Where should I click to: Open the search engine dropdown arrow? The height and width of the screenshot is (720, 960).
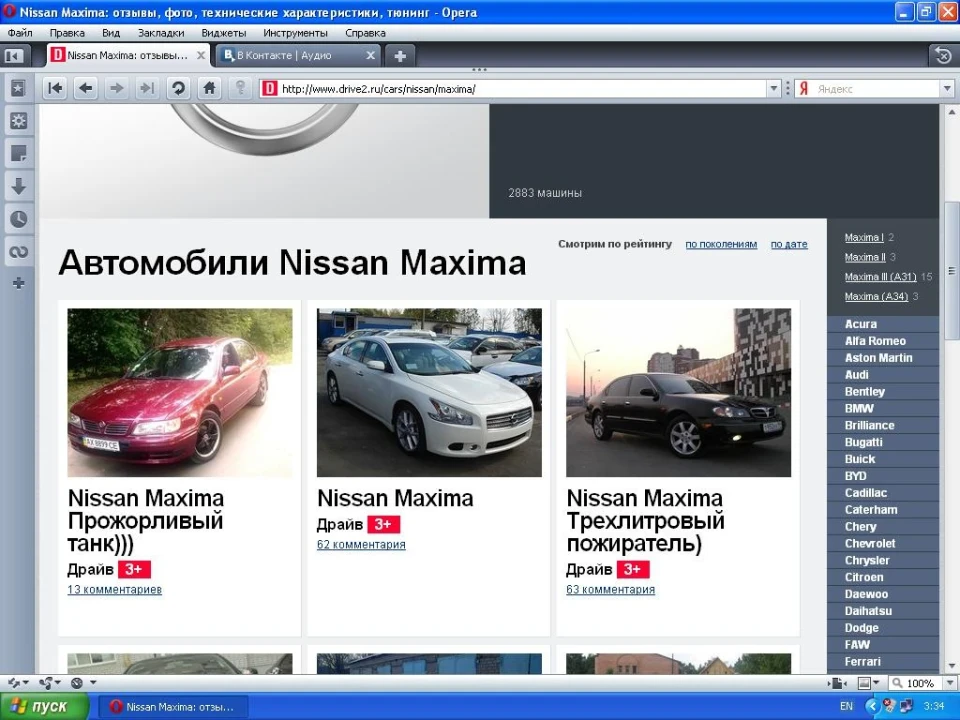point(947,89)
